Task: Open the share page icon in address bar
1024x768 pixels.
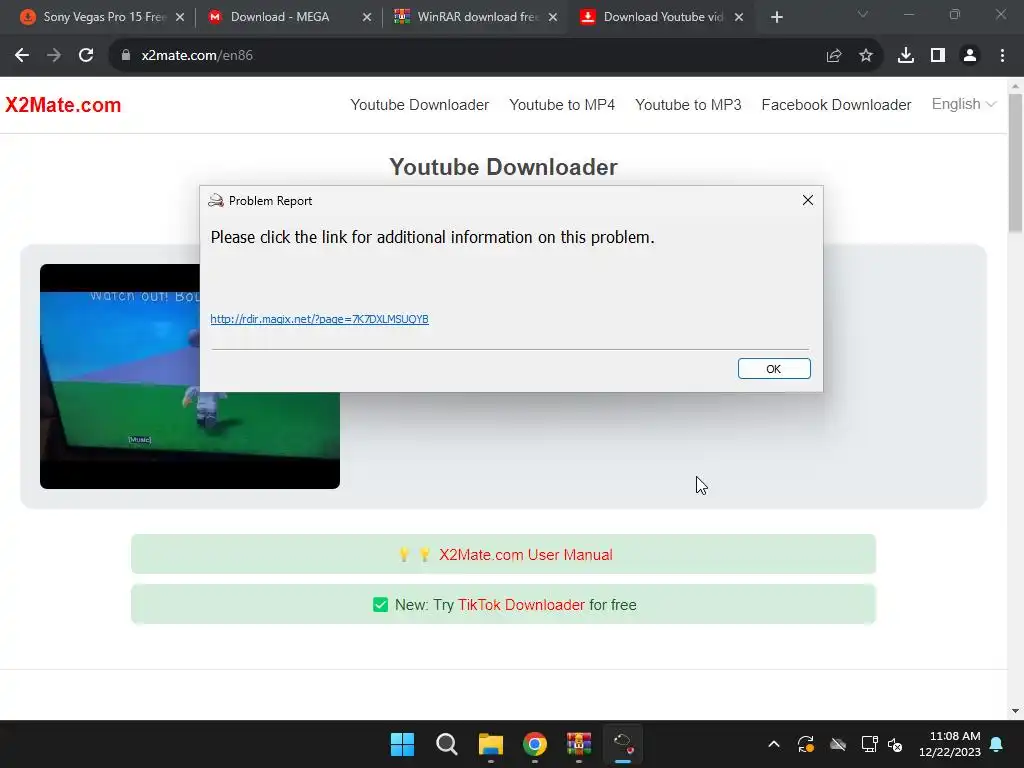Action: (834, 56)
